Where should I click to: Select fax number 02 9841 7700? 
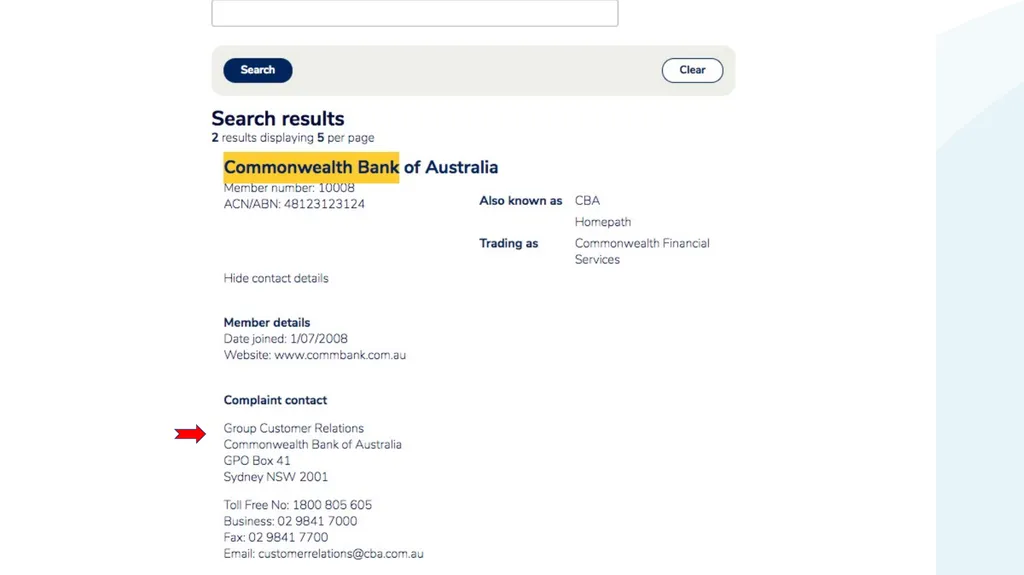pyautogui.click(x=288, y=537)
